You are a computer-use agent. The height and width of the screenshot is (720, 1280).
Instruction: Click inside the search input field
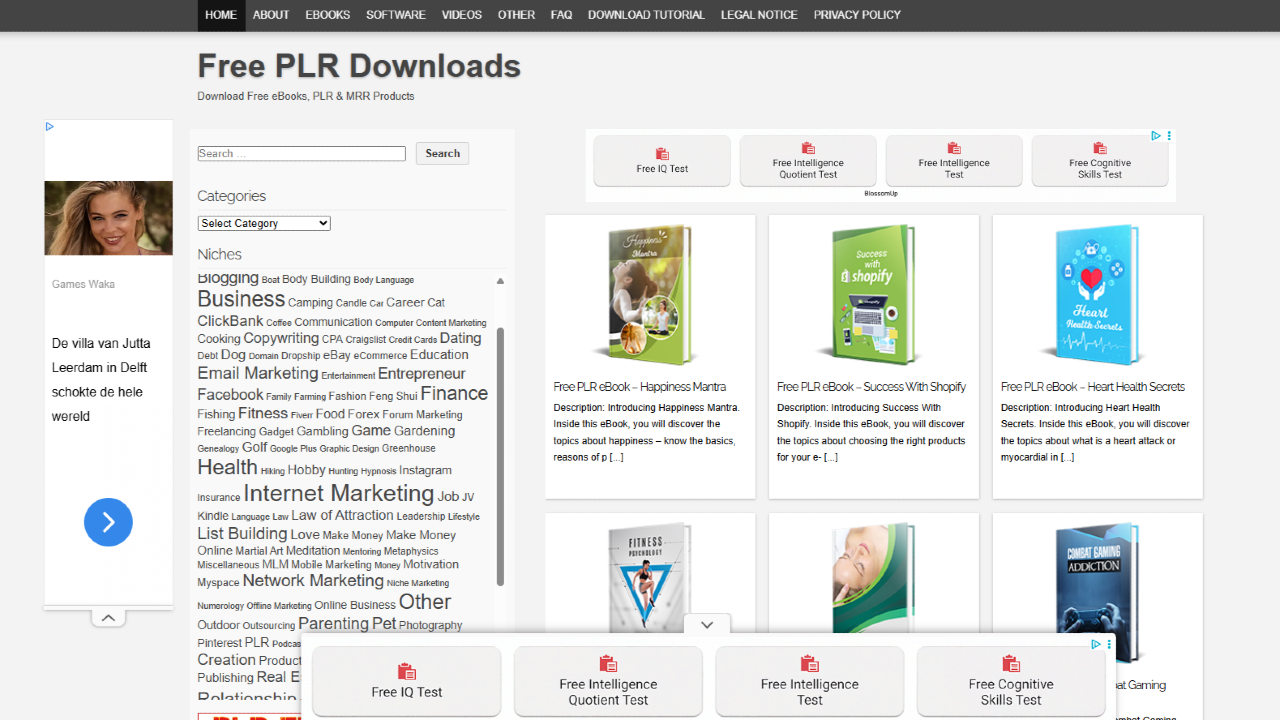pos(300,153)
